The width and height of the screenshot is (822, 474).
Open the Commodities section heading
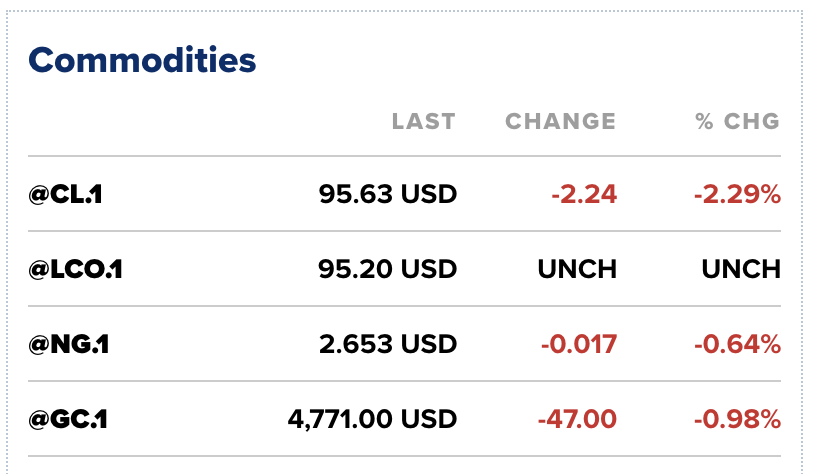pos(142,60)
